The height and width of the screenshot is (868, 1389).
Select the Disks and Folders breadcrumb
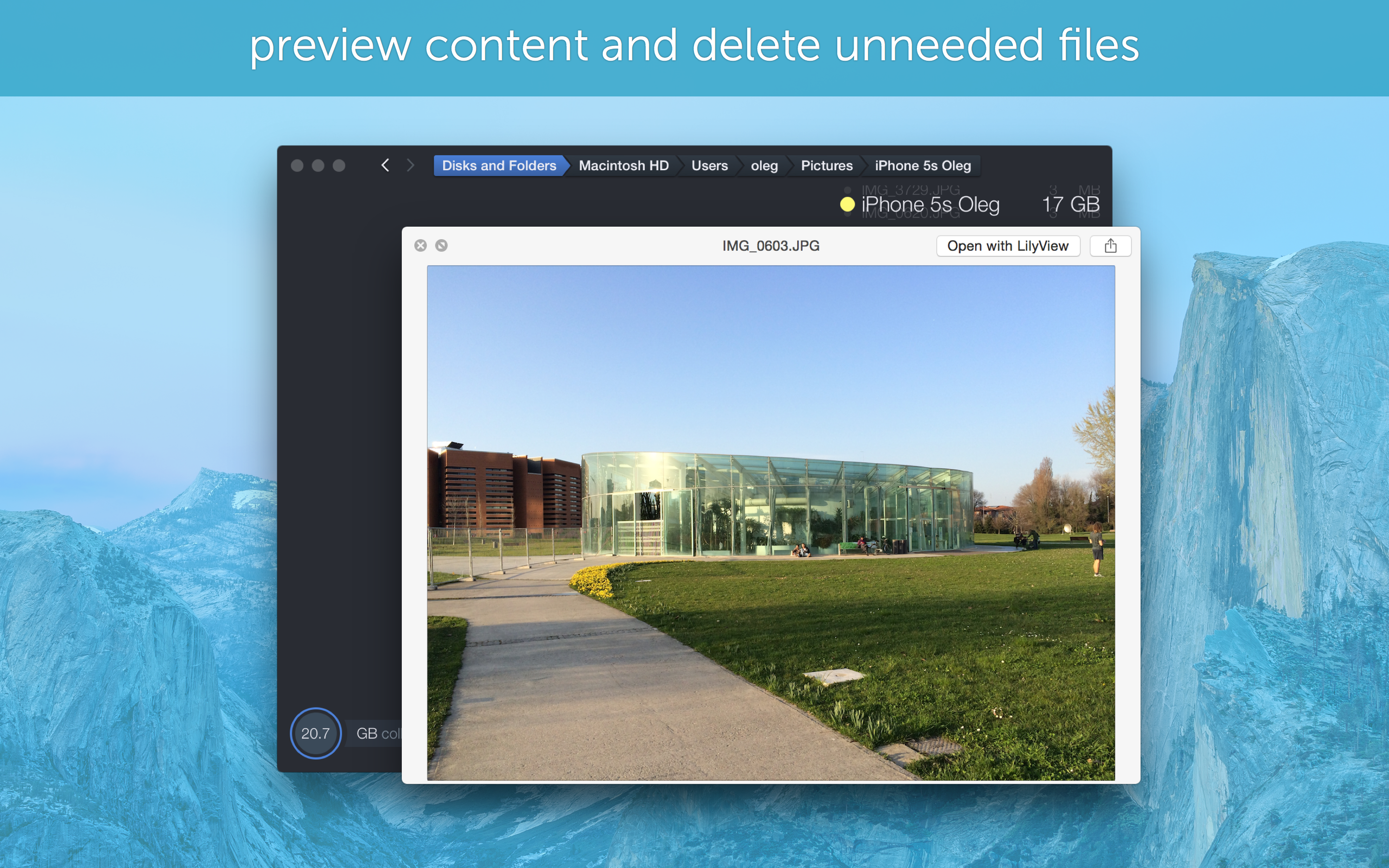pyautogui.click(x=498, y=165)
